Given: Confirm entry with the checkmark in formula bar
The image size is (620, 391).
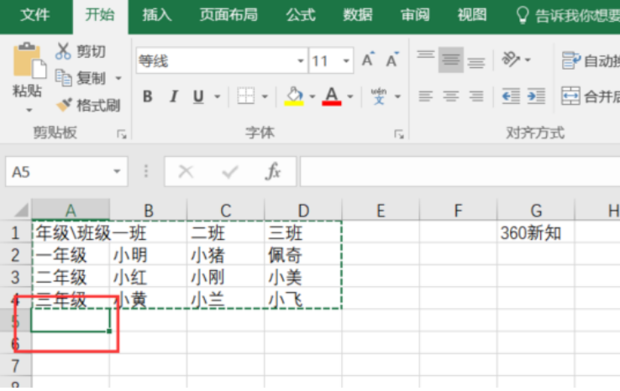Looking at the screenshot, I should coord(230,172).
